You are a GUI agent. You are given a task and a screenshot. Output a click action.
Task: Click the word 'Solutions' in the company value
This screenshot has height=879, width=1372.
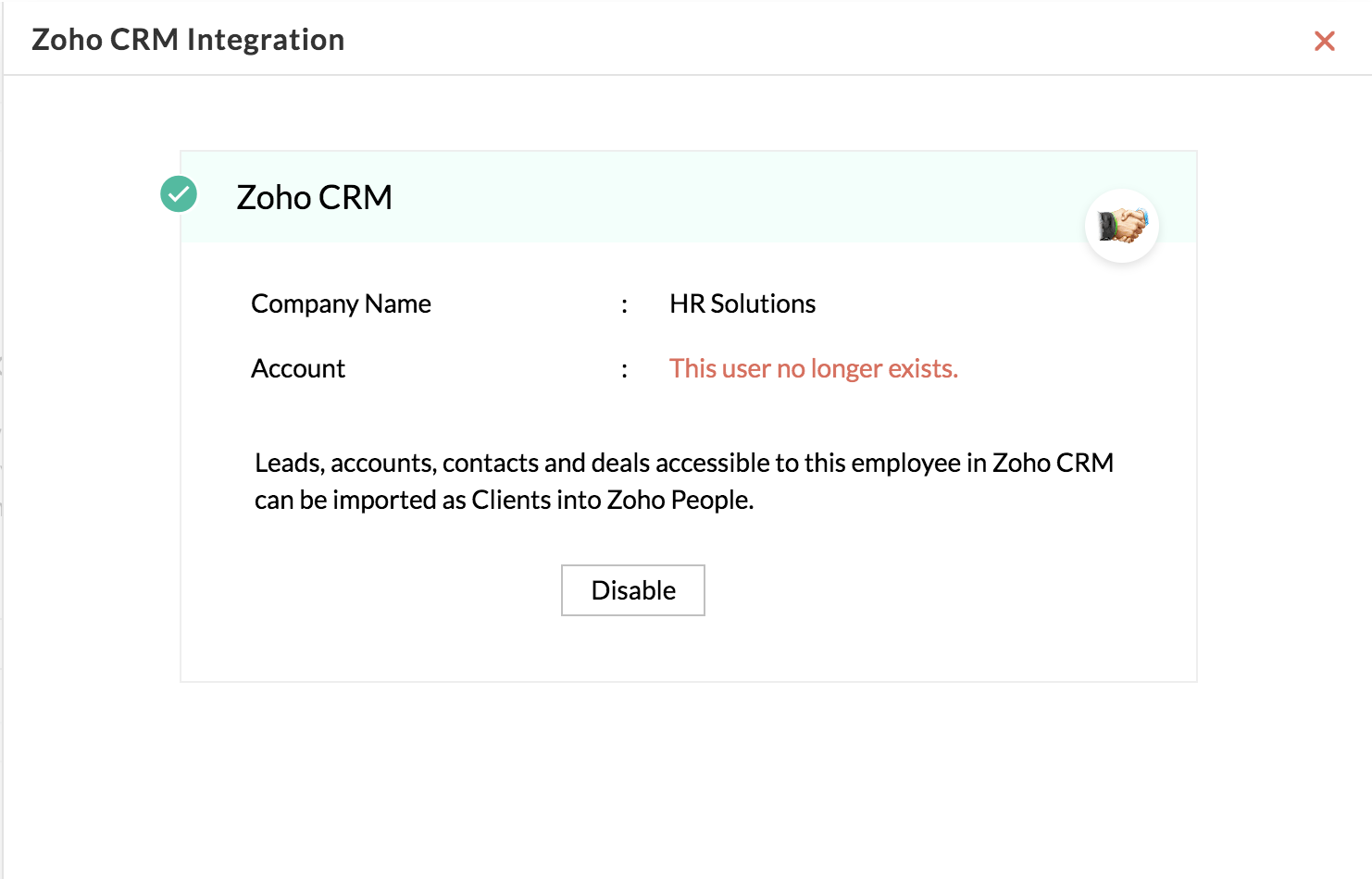(x=763, y=303)
